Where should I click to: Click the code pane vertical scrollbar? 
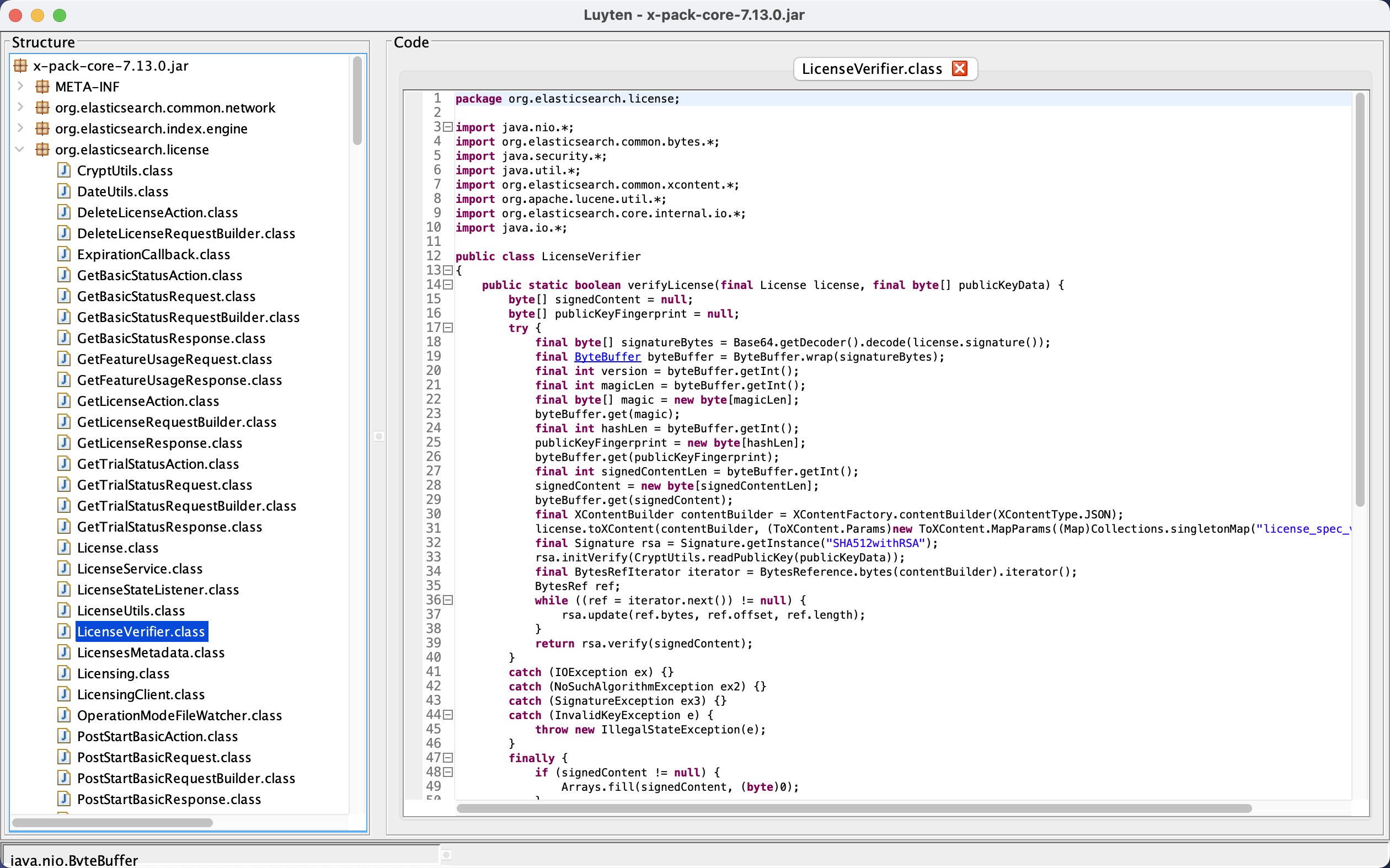1360,298
